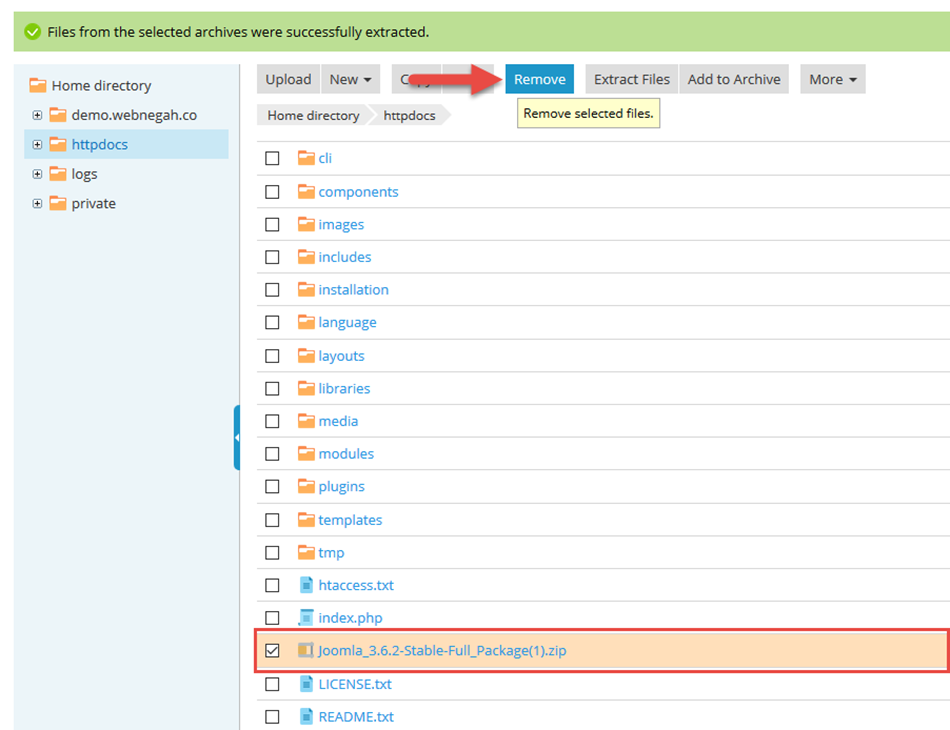Image resolution: width=950 pixels, height=730 pixels.
Task: Tick the checkbox next to components folder
Action: (272, 192)
